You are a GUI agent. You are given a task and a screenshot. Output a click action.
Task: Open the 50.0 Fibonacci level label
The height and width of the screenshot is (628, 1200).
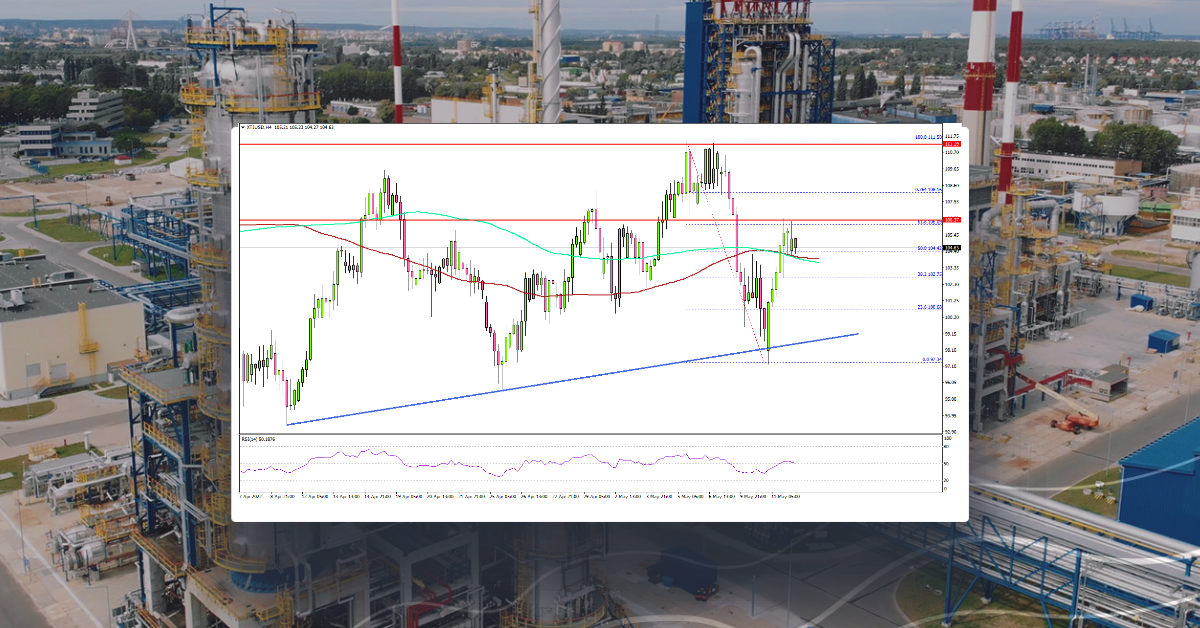[x=928, y=248]
